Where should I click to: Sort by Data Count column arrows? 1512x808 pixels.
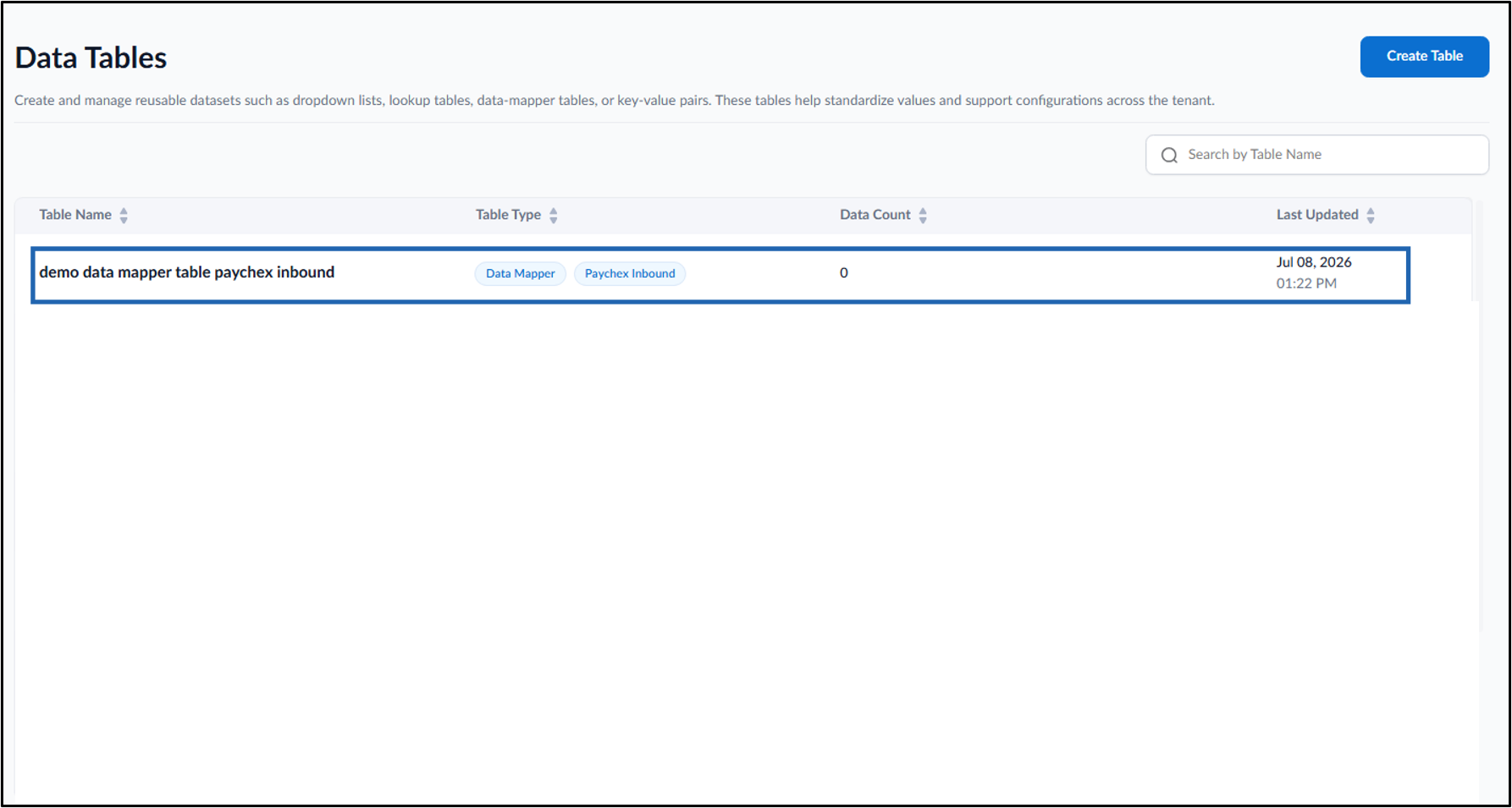(923, 216)
